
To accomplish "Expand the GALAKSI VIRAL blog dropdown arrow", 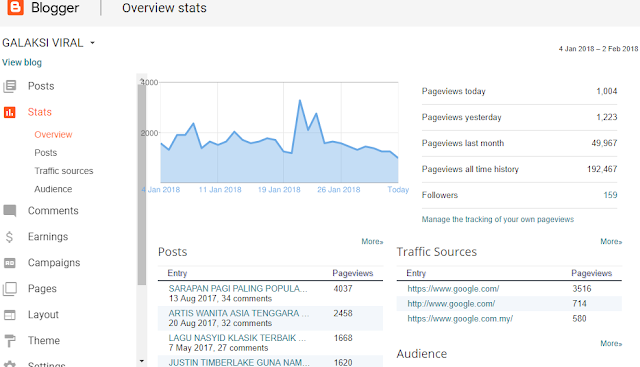I will tap(93, 43).
